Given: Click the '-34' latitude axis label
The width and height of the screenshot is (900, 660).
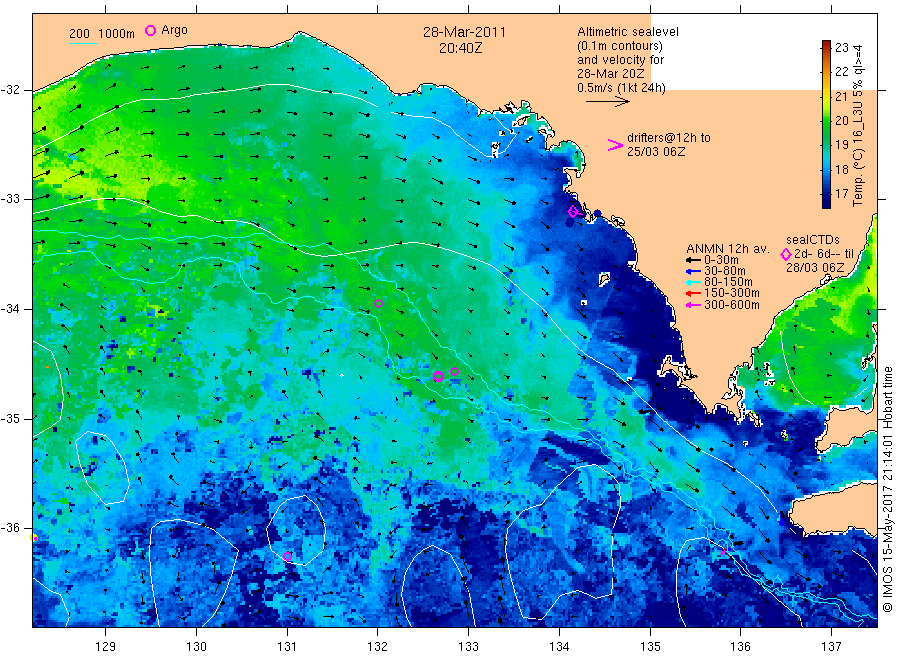Looking at the screenshot, I should (11, 309).
